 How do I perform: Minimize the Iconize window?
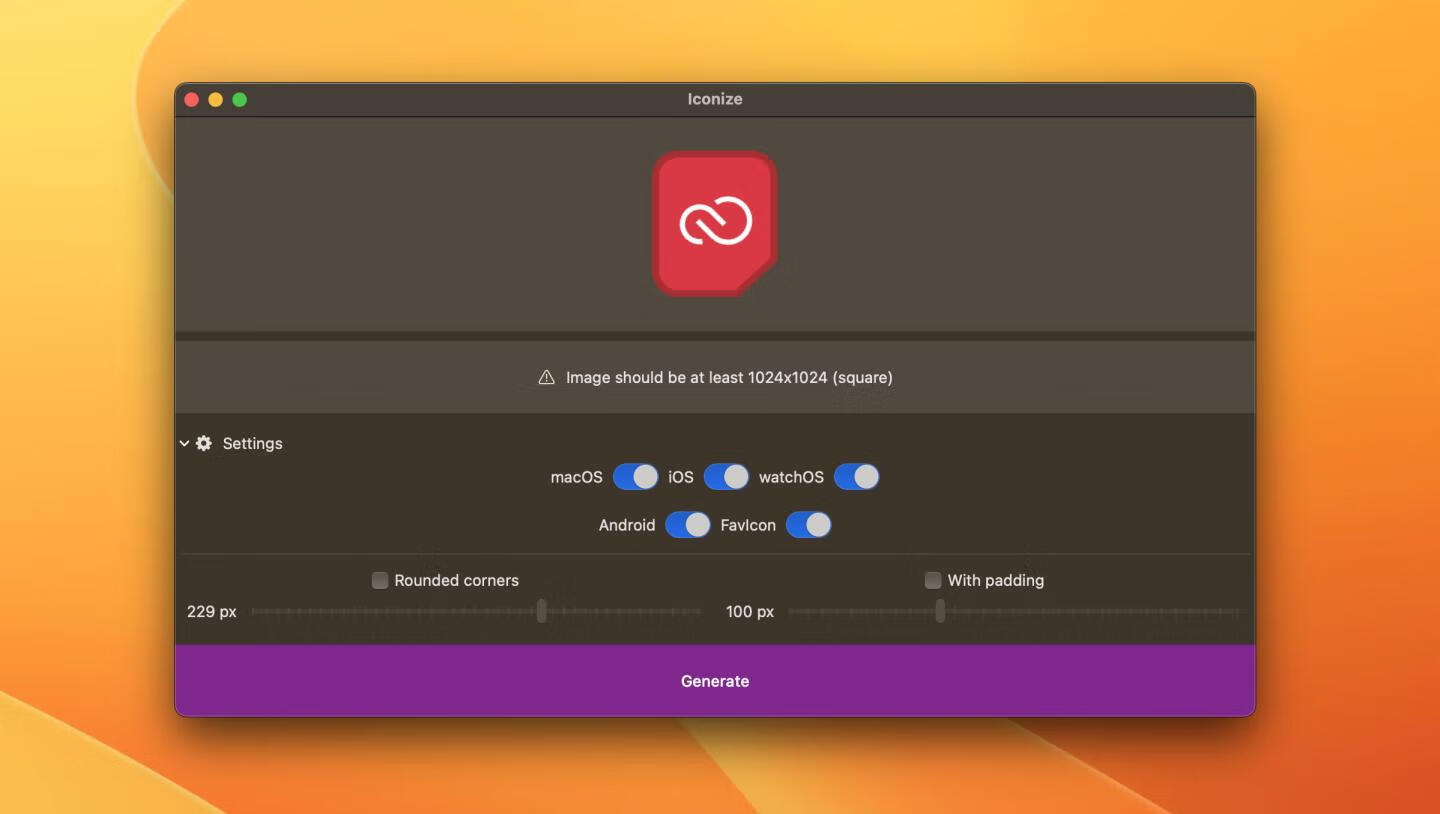[x=216, y=100]
